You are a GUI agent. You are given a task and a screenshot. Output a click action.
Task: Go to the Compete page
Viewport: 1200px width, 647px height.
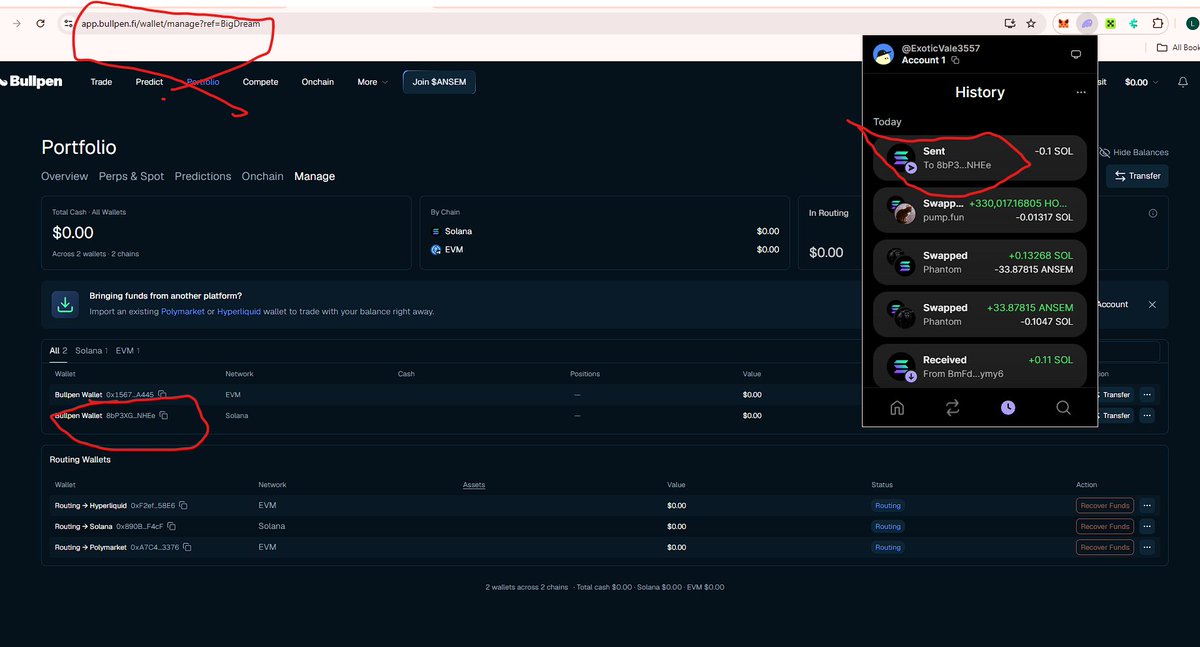pyautogui.click(x=260, y=82)
